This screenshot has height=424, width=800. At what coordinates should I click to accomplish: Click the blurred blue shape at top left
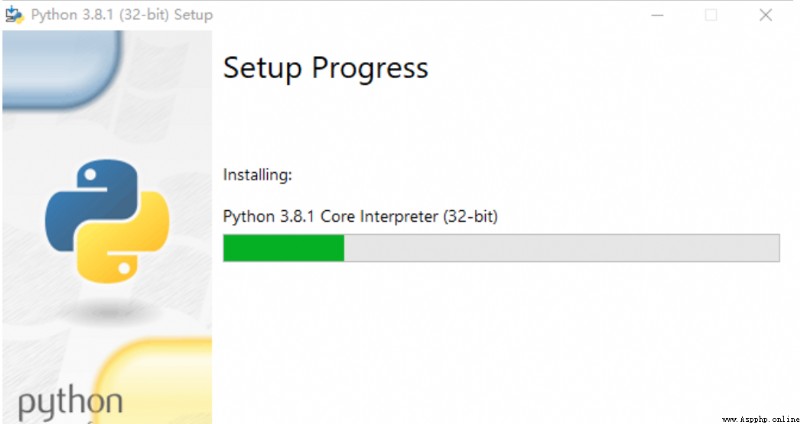tap(62, 69)
